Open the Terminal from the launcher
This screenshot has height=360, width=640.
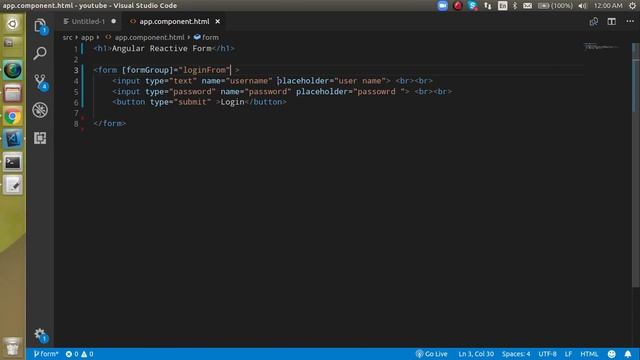click(x=13, y=162)
